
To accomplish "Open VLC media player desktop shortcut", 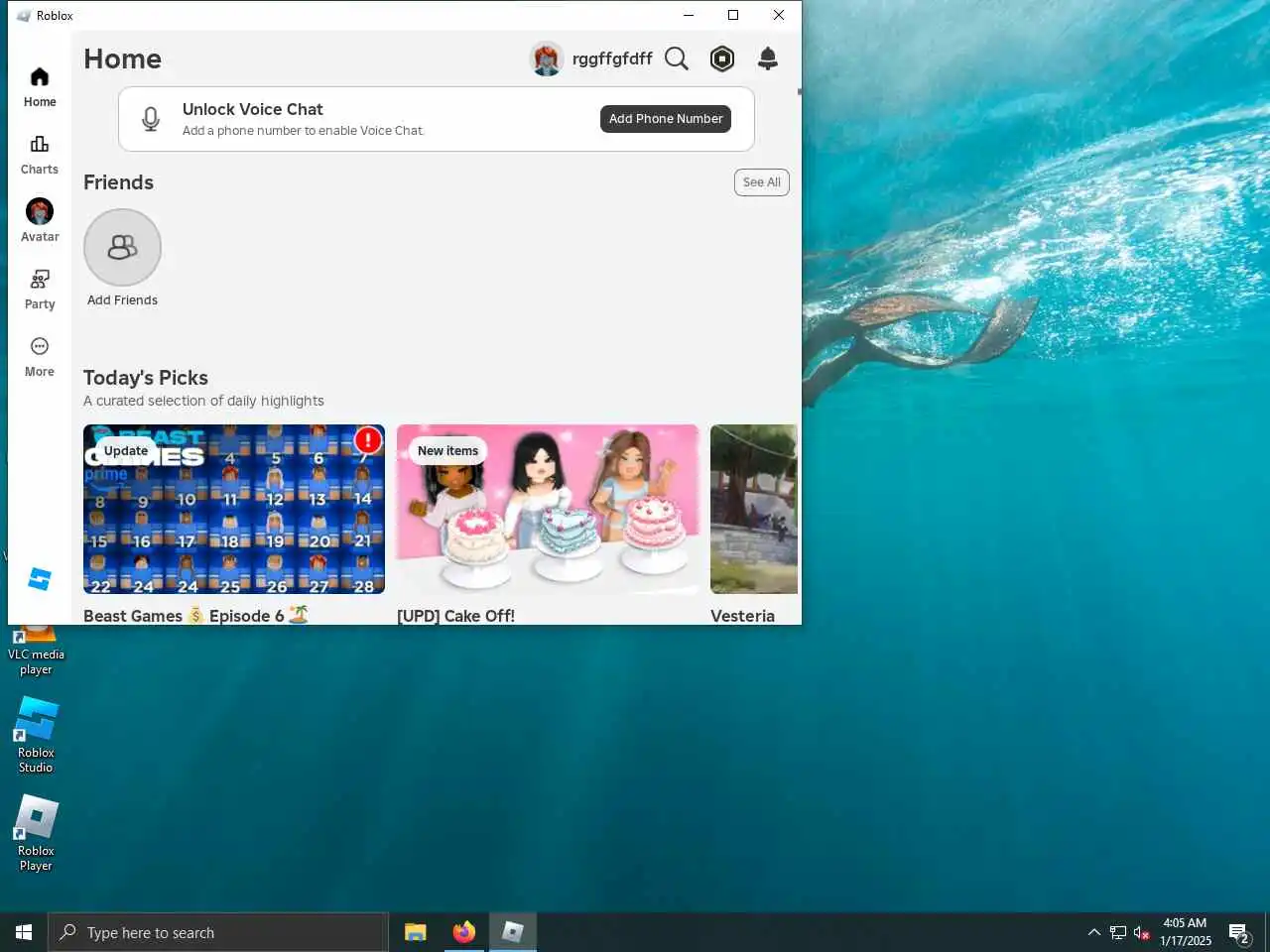I will (x=36, y=648).
